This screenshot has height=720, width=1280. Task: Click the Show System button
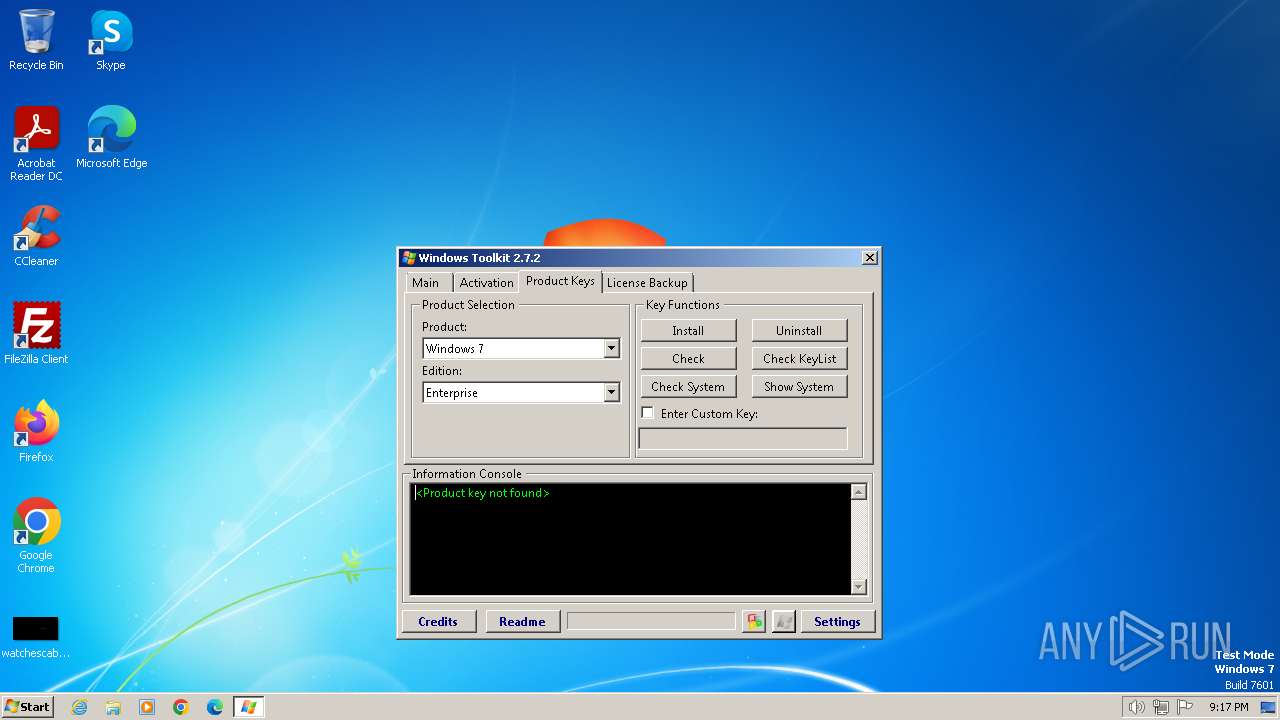pyautogui.click(x=799, y=387)
